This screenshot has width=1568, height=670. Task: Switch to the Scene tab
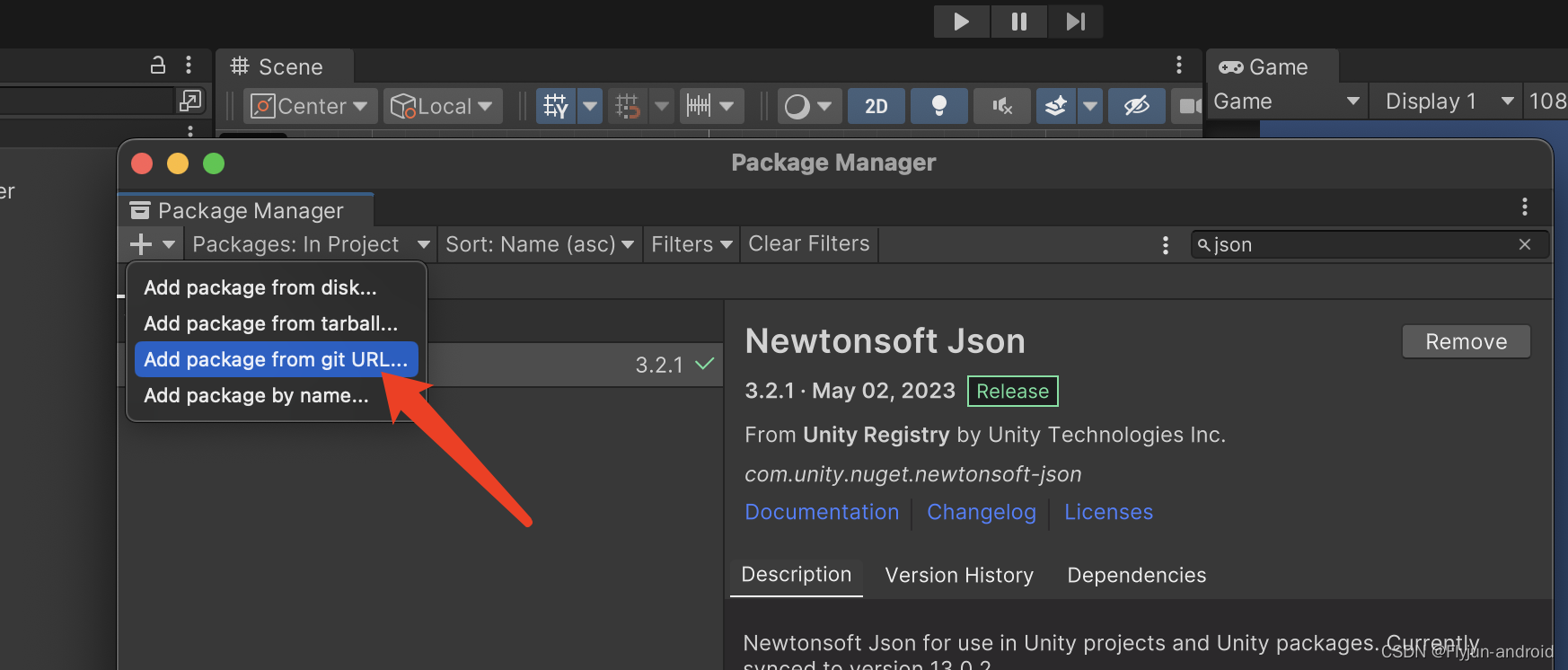285,67
